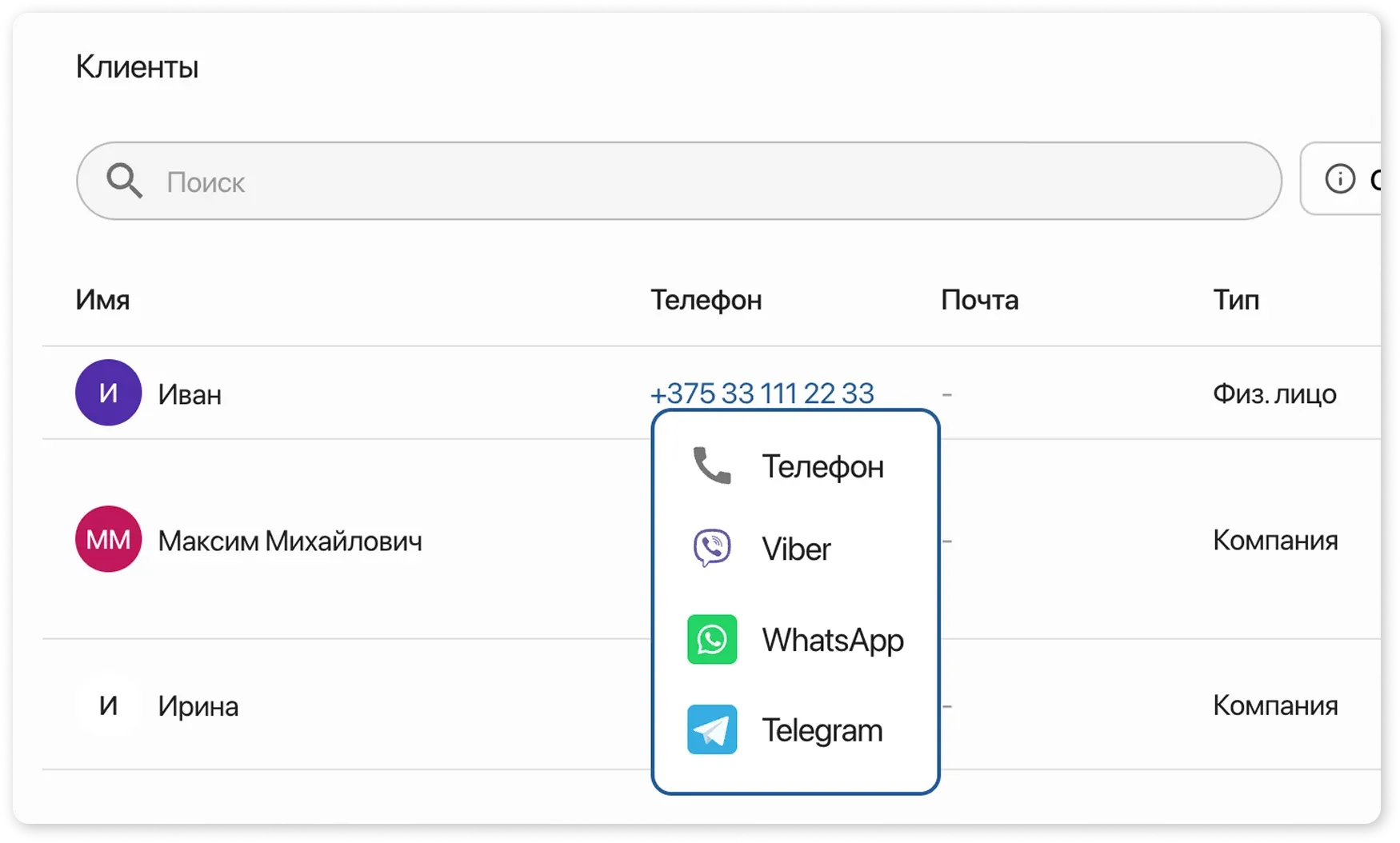Click the magnifier search icon

coord(124,181)
